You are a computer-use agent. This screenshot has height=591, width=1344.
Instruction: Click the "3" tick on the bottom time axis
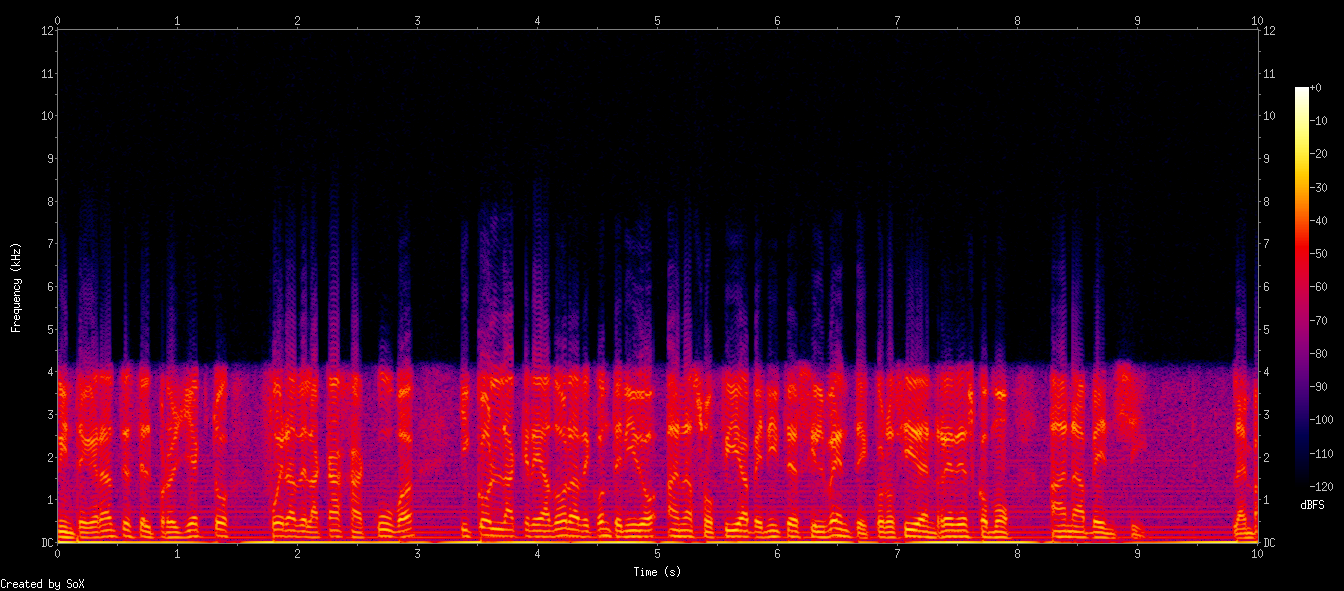coord(417,553)
